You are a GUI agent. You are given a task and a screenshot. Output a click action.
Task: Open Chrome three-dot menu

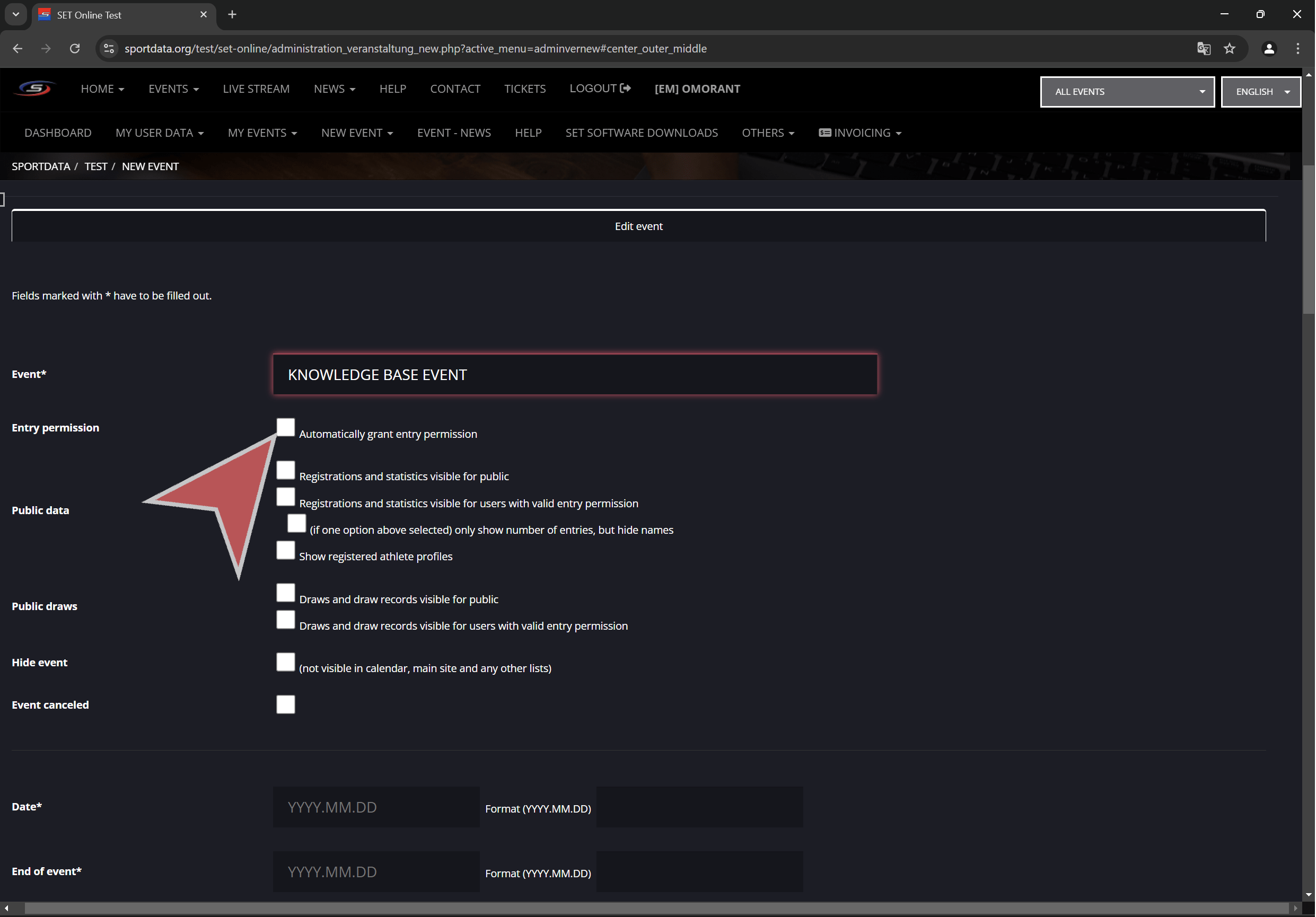[x=1297, y=49]
